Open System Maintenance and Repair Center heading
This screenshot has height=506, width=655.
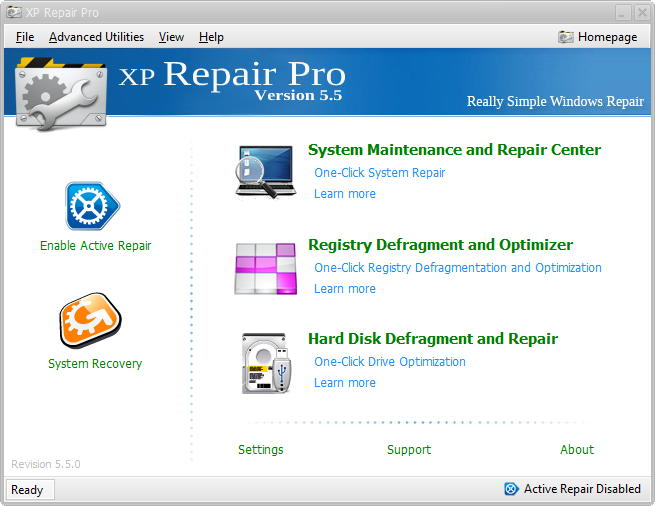(454, 150)
